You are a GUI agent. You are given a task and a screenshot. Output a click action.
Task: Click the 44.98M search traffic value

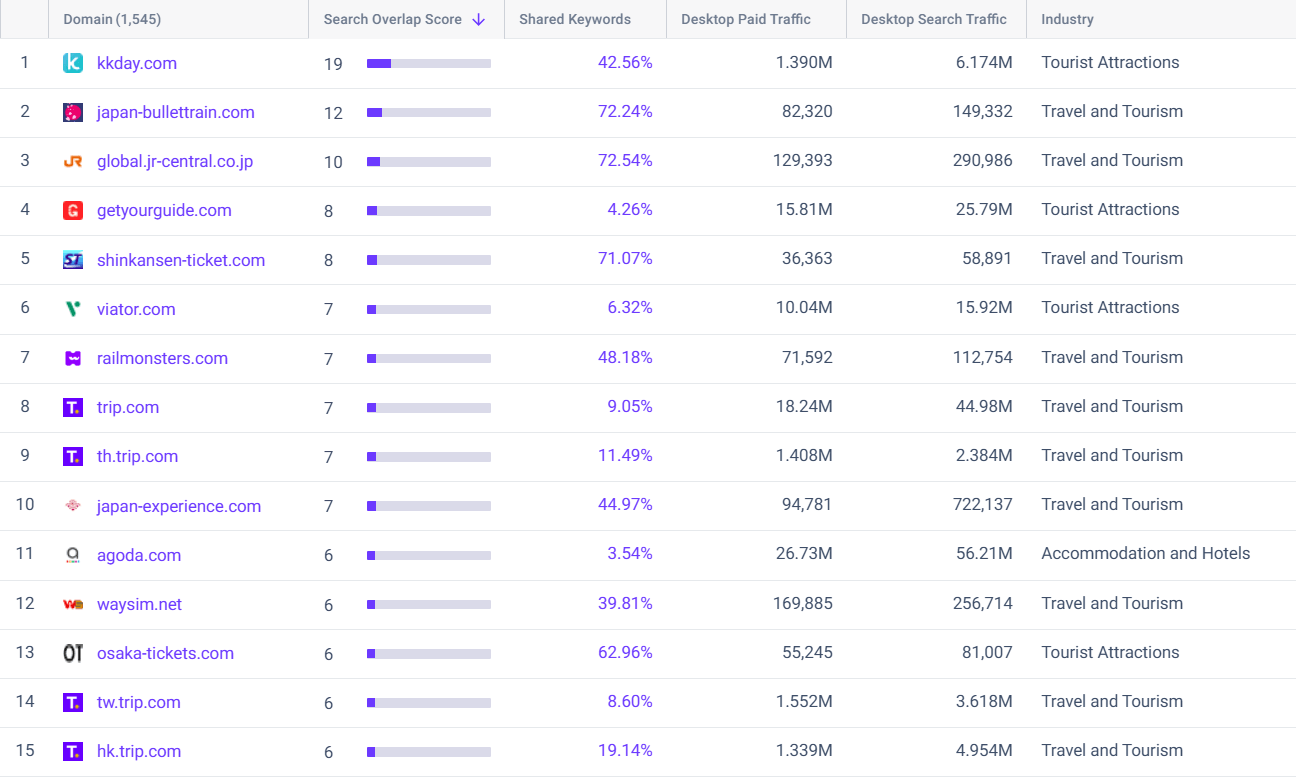(984, 406)
